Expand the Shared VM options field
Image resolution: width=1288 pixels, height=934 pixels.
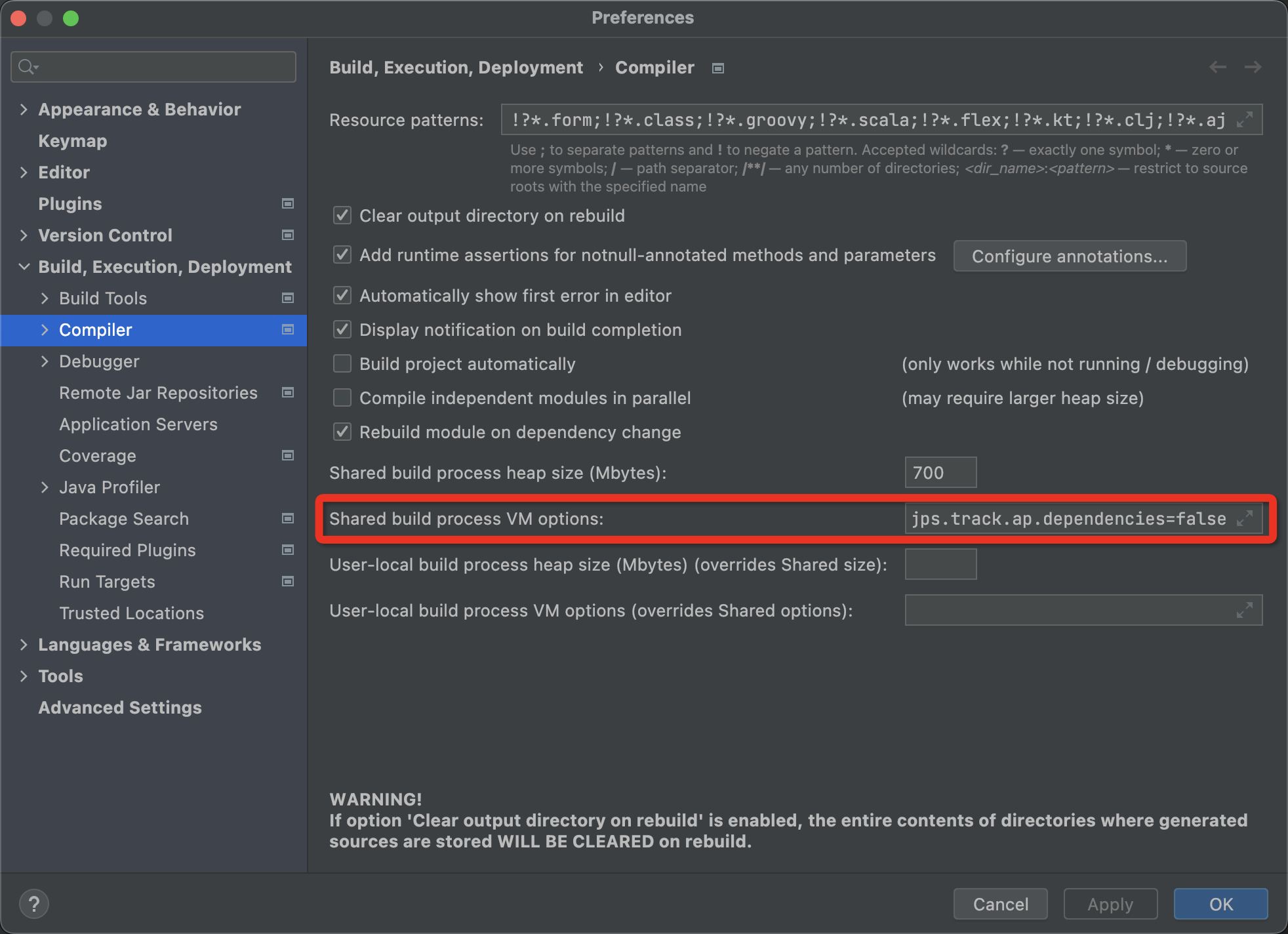pos(1245,518)
